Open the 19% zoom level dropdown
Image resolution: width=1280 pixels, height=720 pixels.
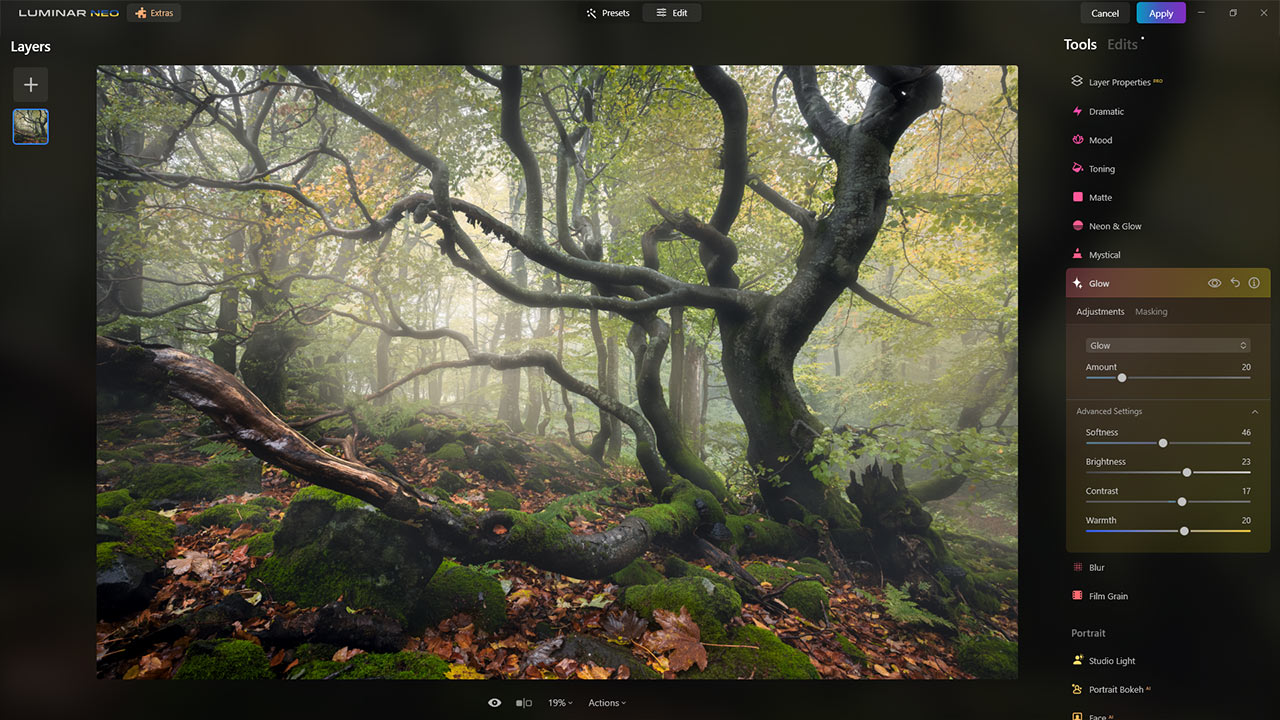tap(560, 703)
